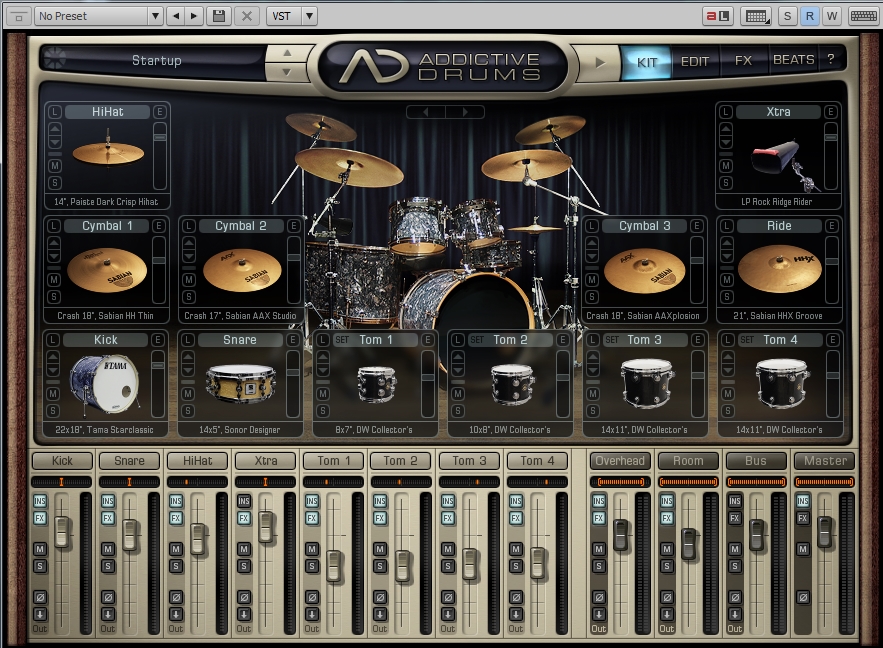Screen dimensions: 883x648
Task: Click the Snare channel output arrow icon
Action: click(108, 614)
